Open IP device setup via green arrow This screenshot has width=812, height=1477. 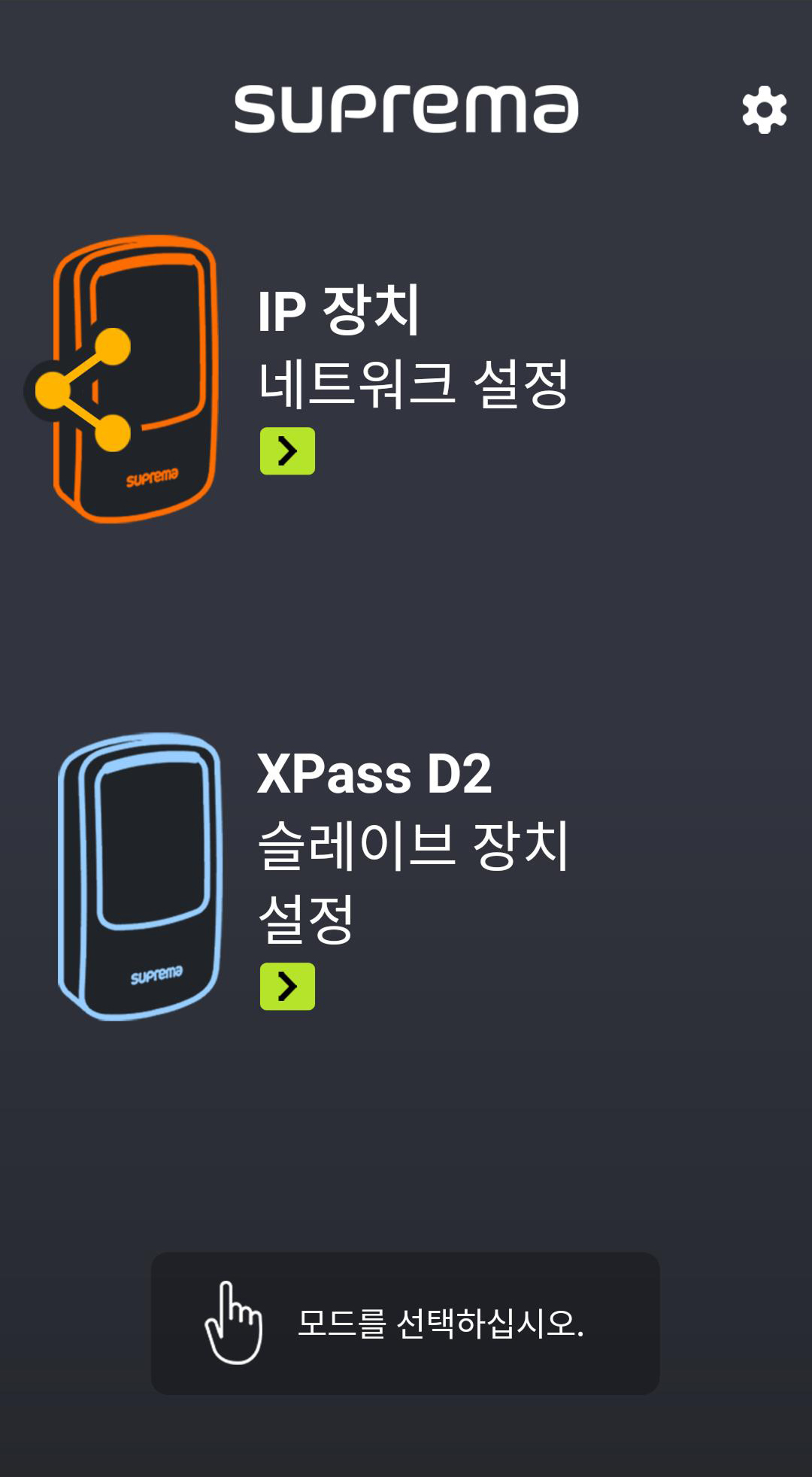[x=287, y=451]
